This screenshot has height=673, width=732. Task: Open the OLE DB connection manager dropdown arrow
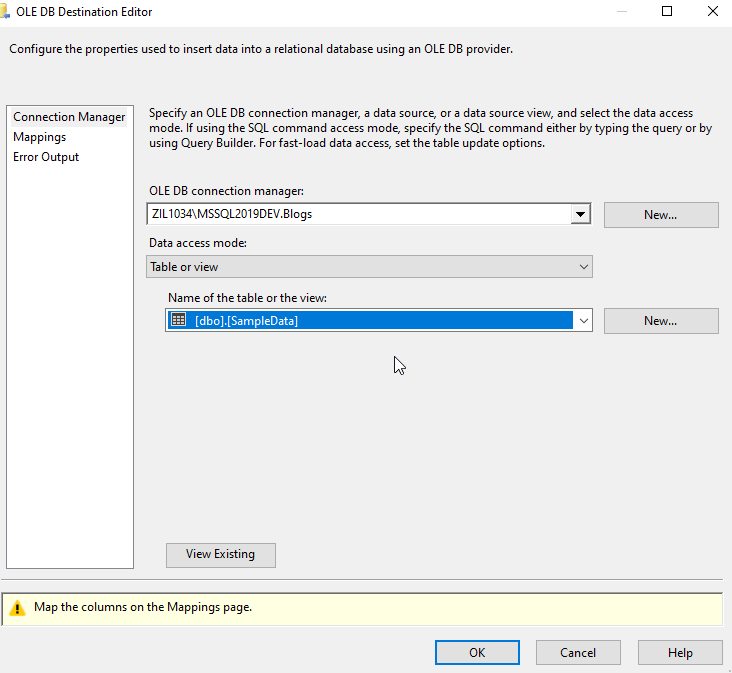[x=580, y=214]
